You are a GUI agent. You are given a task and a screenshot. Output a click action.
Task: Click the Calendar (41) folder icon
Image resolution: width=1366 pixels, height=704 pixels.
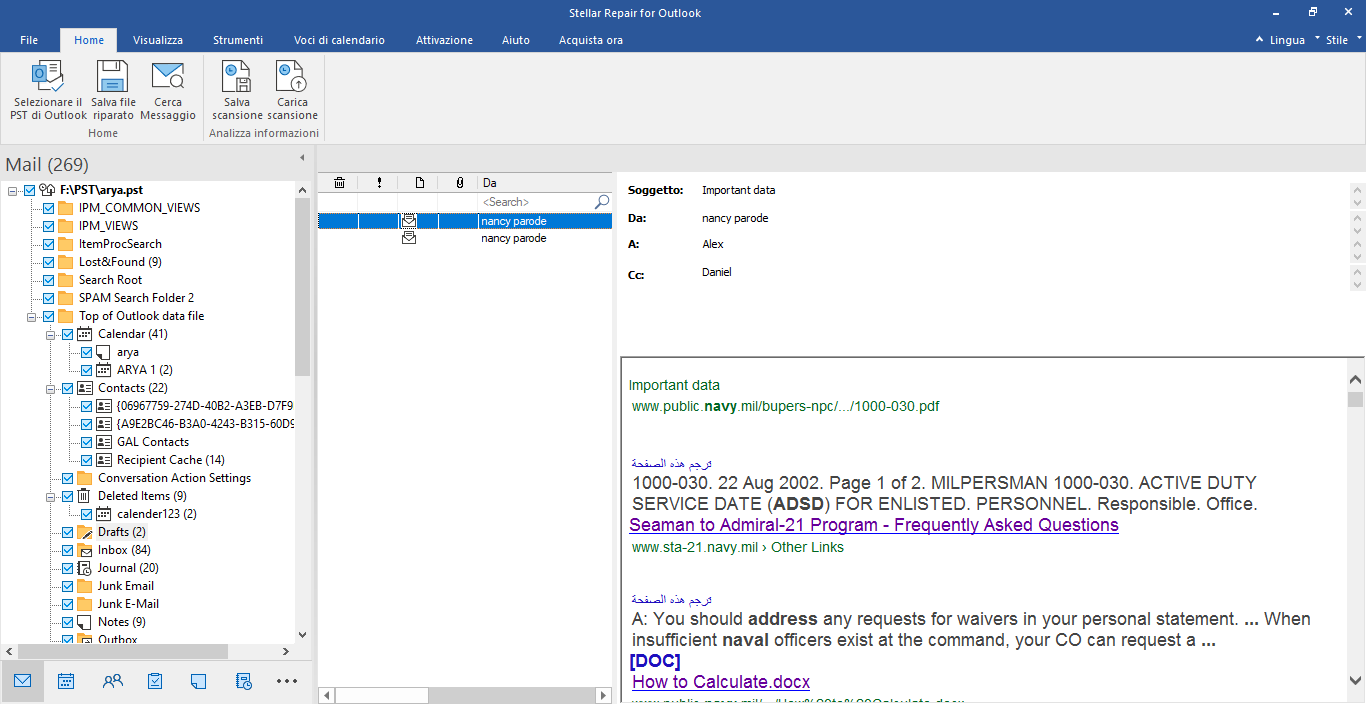85,334
